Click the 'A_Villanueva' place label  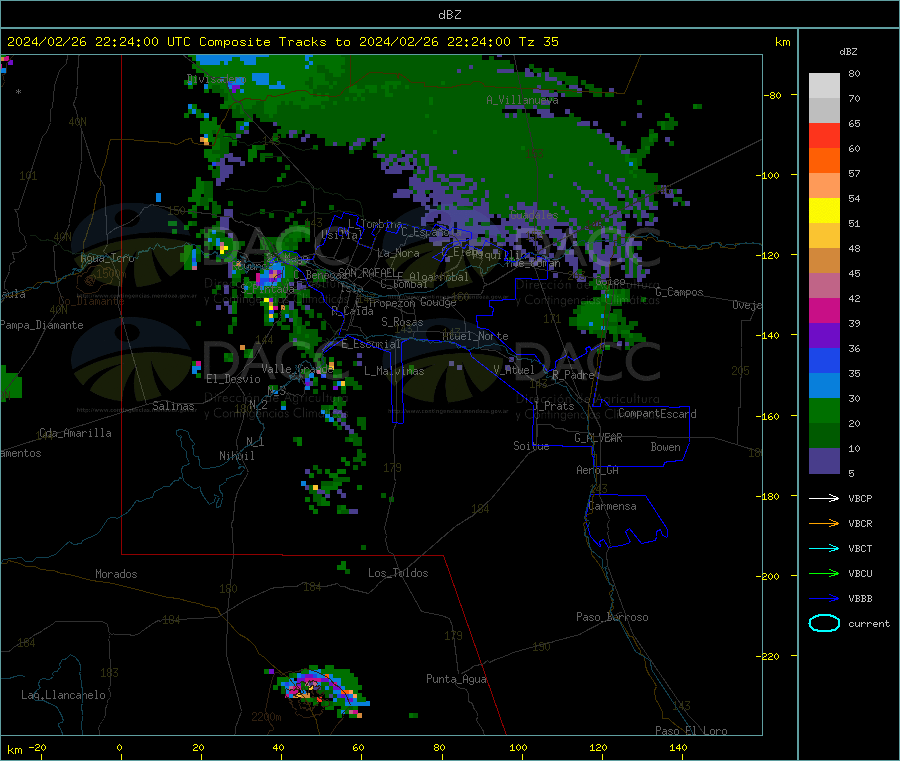tap(522, 100)
